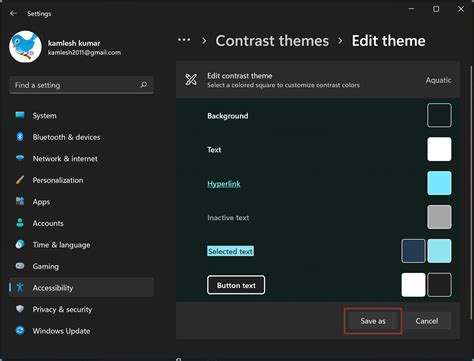The width and height of the screenshot is (474, 361).
Task: Navigate to Accounts settings
Action: [82, 223]
